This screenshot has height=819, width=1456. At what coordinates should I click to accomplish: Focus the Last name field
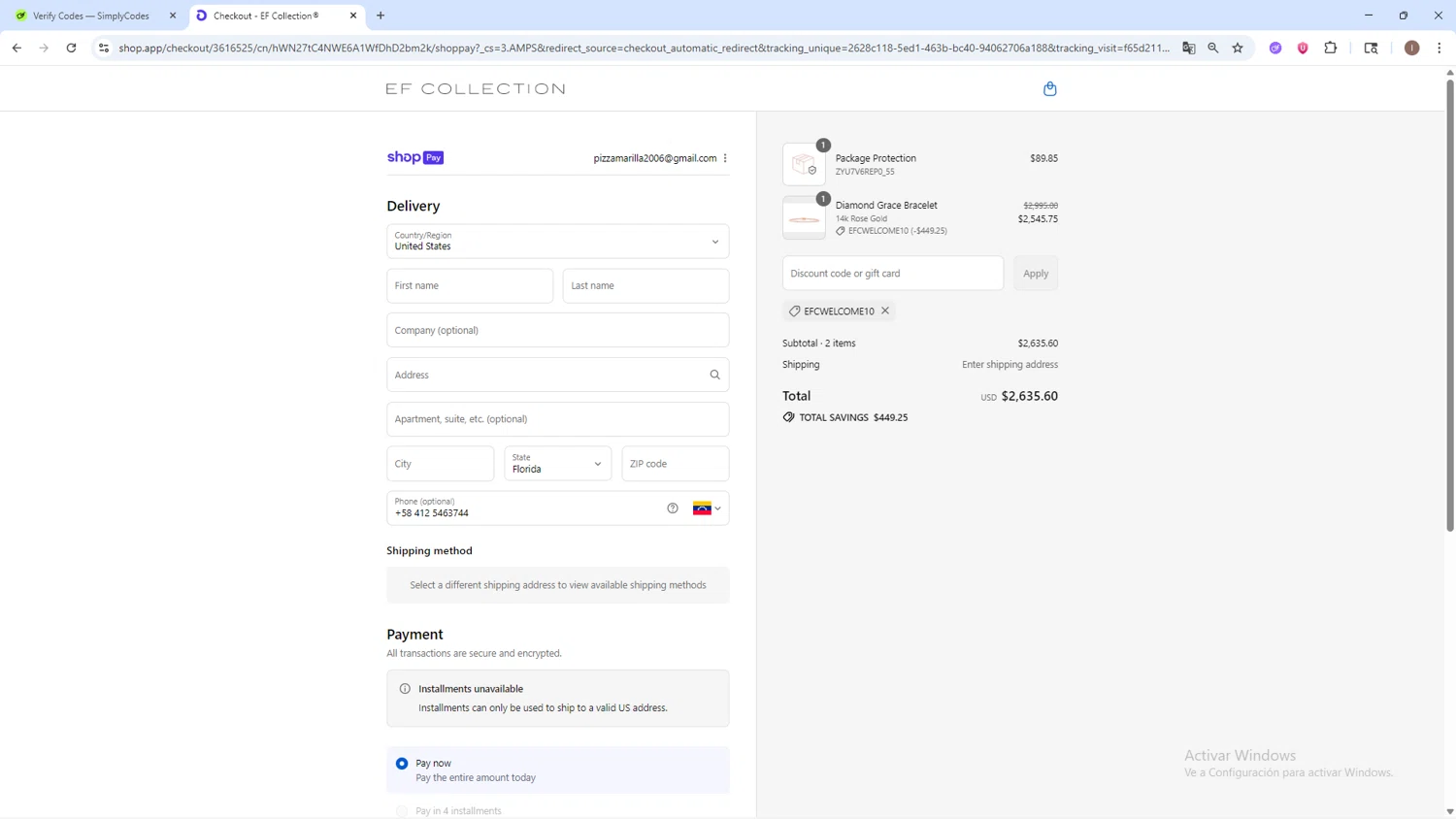645,286
